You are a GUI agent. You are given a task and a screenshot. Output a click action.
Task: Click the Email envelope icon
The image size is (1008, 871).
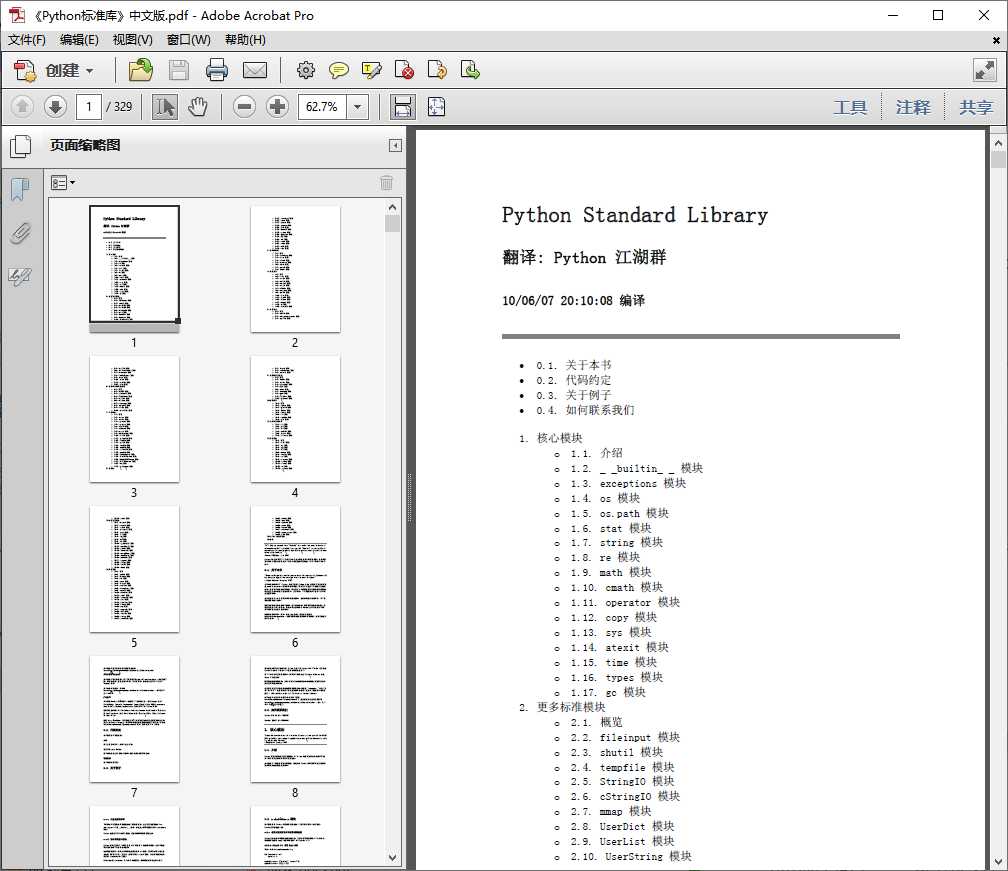(255, 70)
